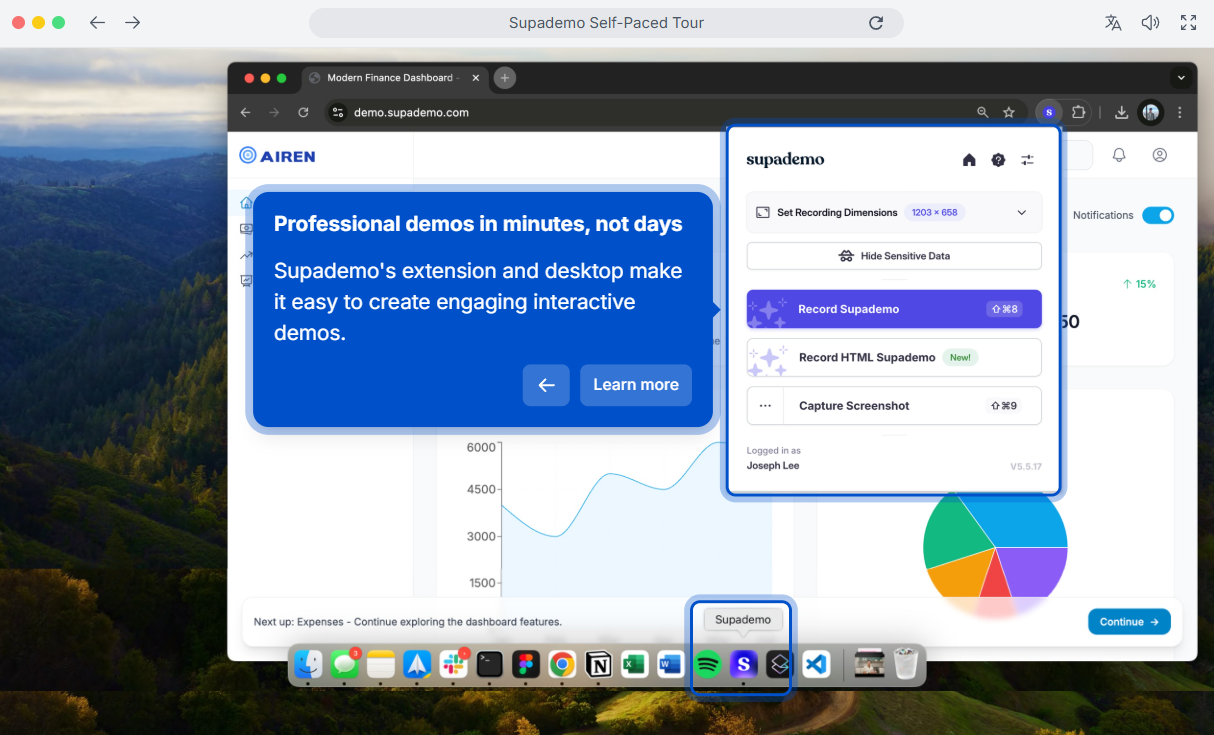Open Notion from the Dock
This screenshot has width=1214, height=735.
coord(598,664)
